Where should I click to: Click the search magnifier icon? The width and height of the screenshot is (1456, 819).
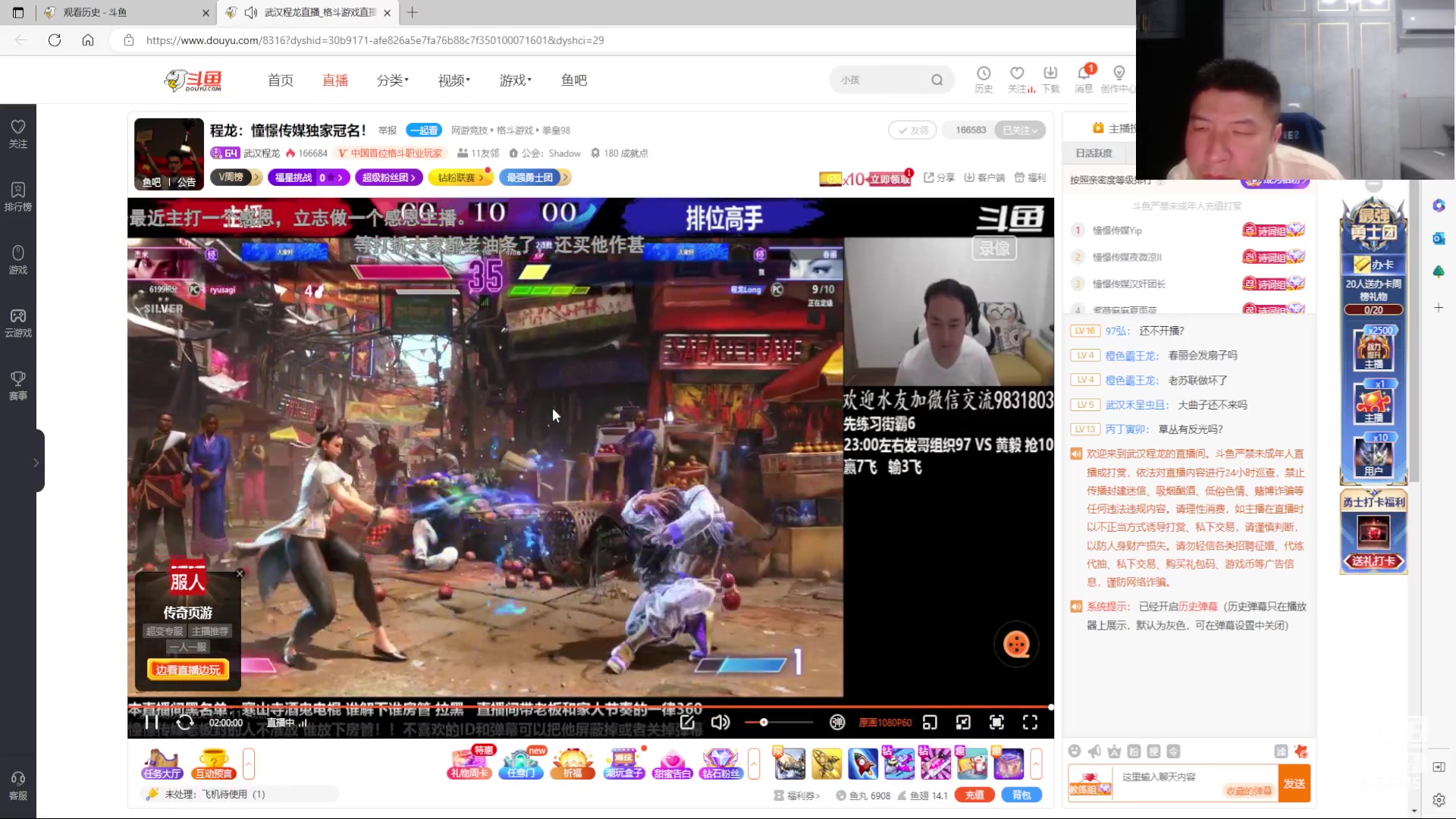[937, 80]
